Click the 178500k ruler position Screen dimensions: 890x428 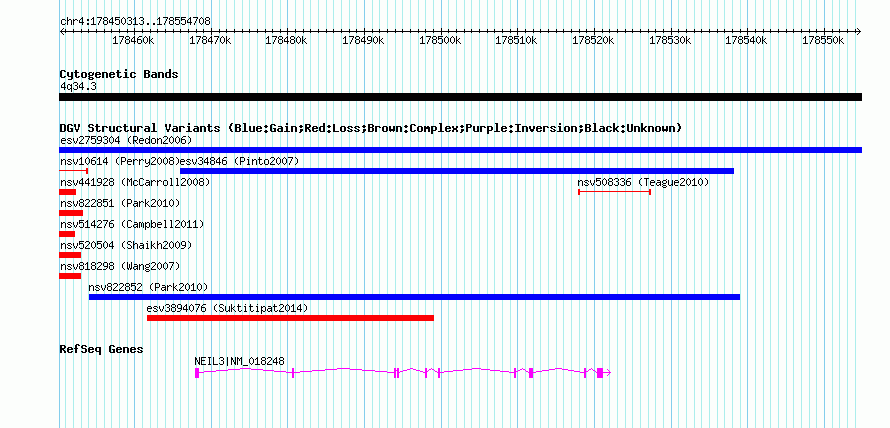[440, 41]
